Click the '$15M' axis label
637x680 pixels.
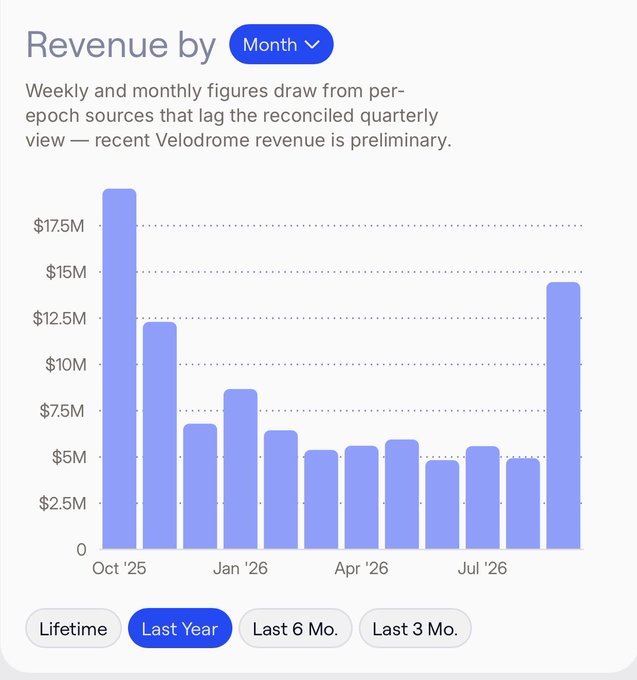pyautogui.click(x=66, y=272)
